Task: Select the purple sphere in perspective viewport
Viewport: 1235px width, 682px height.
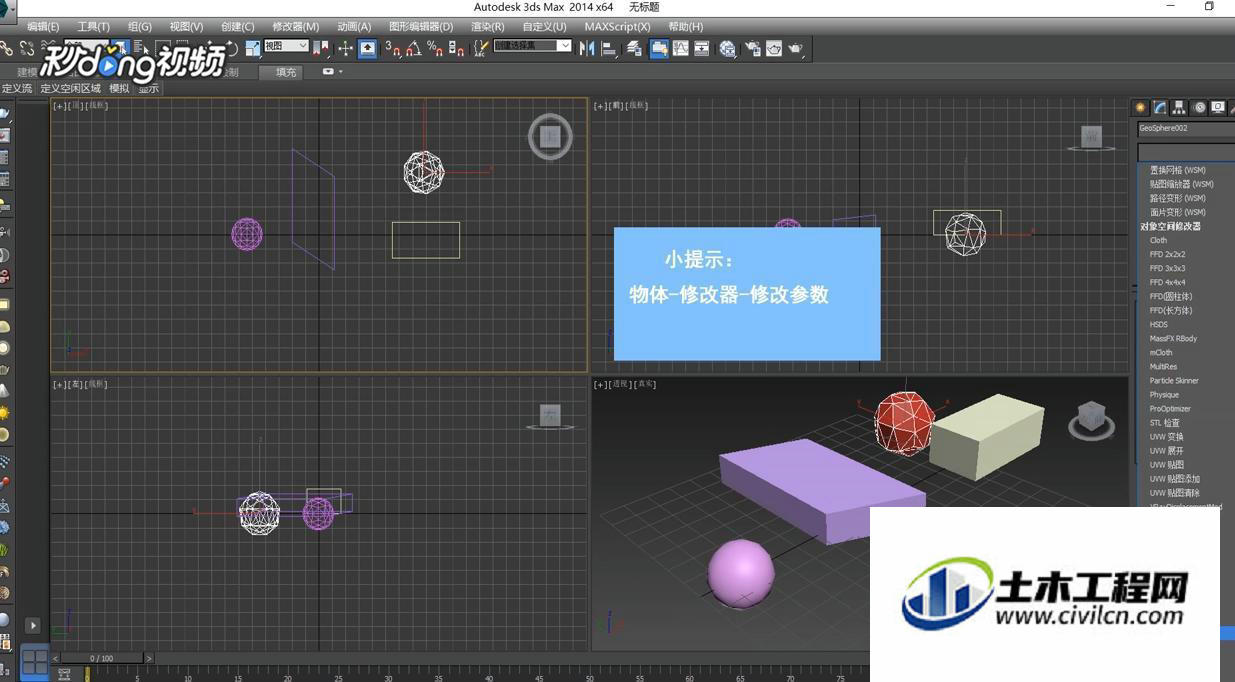Action: tap(741, 572)
